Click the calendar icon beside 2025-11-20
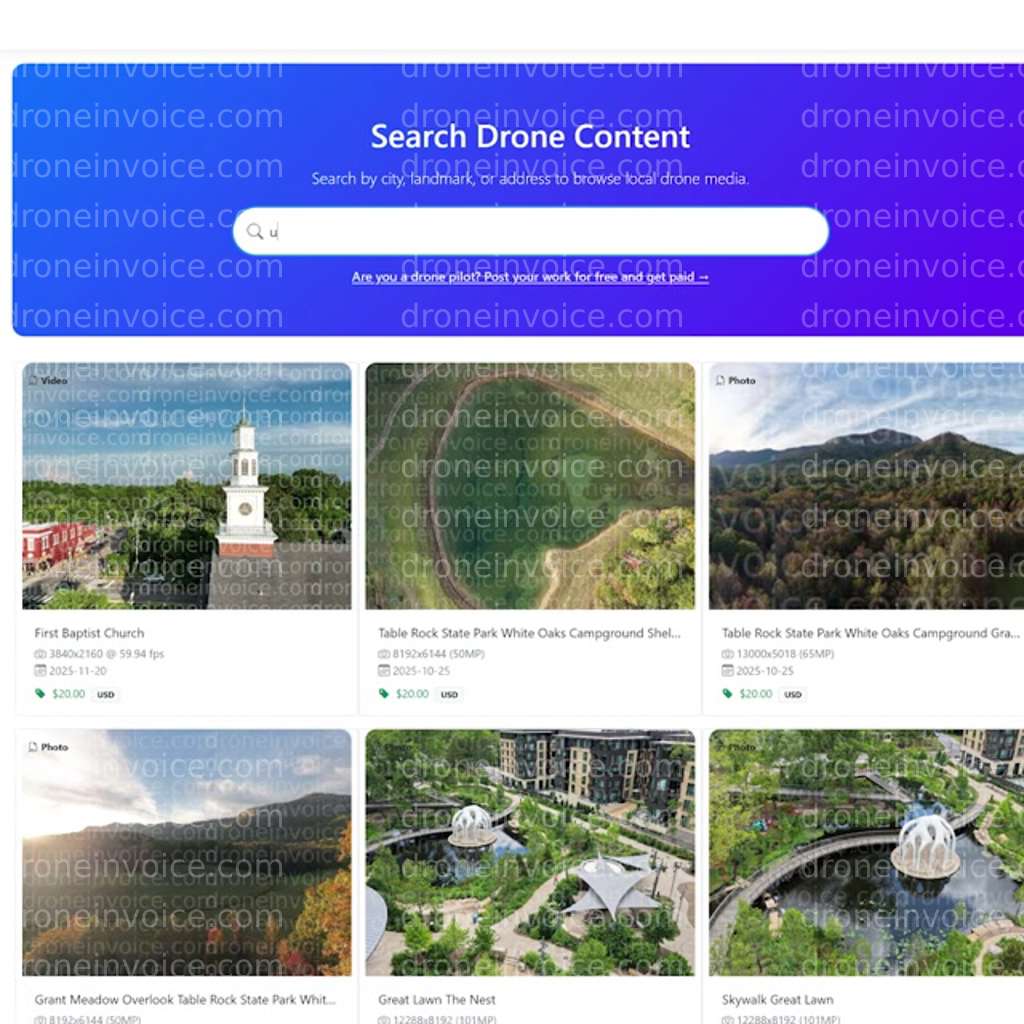The height and width of the screenshot is (1024, 1024). (x=40, y=671)
